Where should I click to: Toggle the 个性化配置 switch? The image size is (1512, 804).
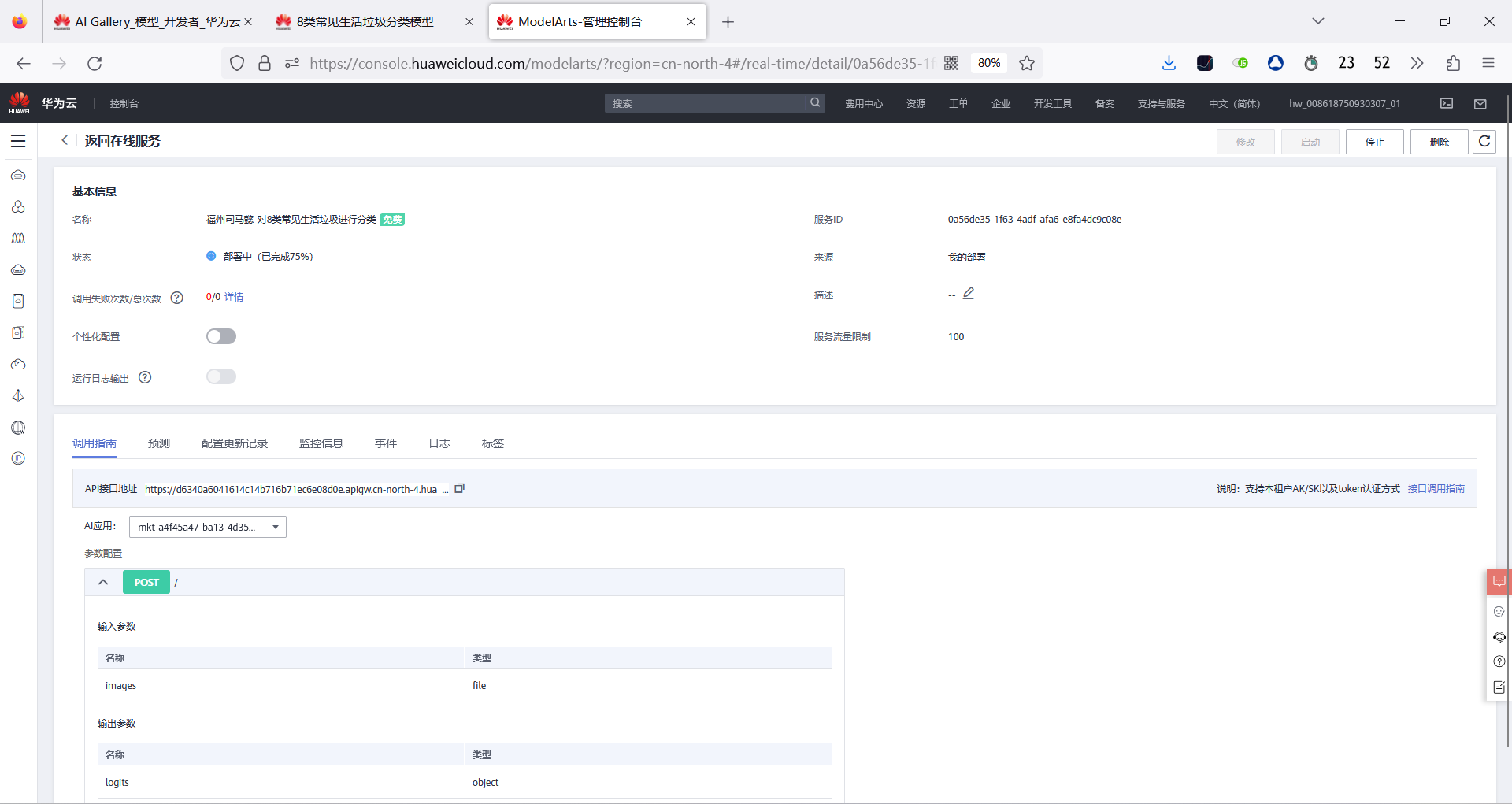[221, 336]
